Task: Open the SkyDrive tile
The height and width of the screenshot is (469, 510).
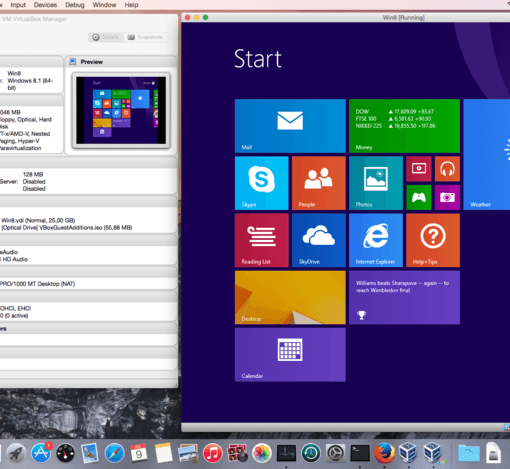Action: pyautogui.click(x=319, y=240)
